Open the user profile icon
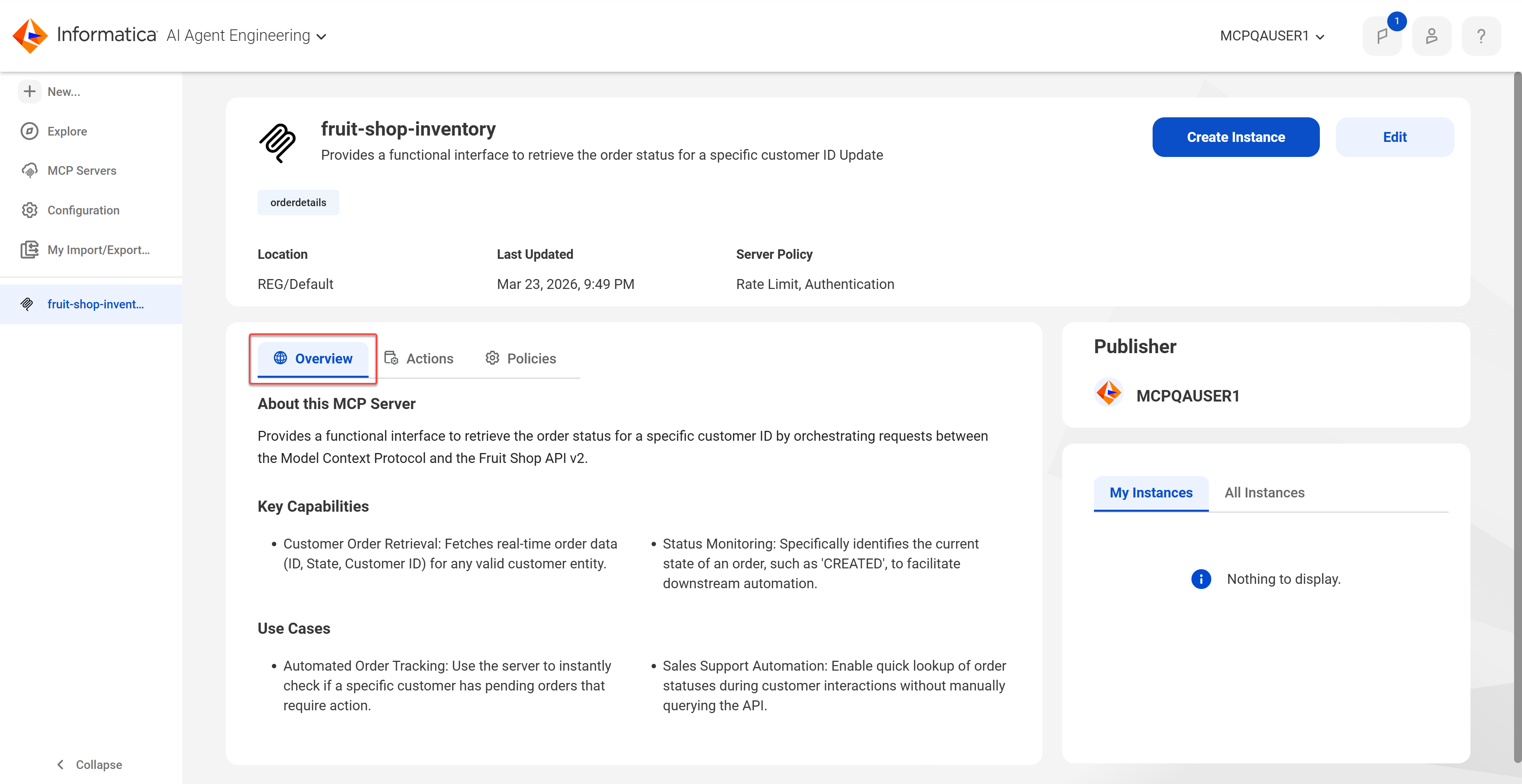This screenshot has width=1522, height=784. point(1432,36)
